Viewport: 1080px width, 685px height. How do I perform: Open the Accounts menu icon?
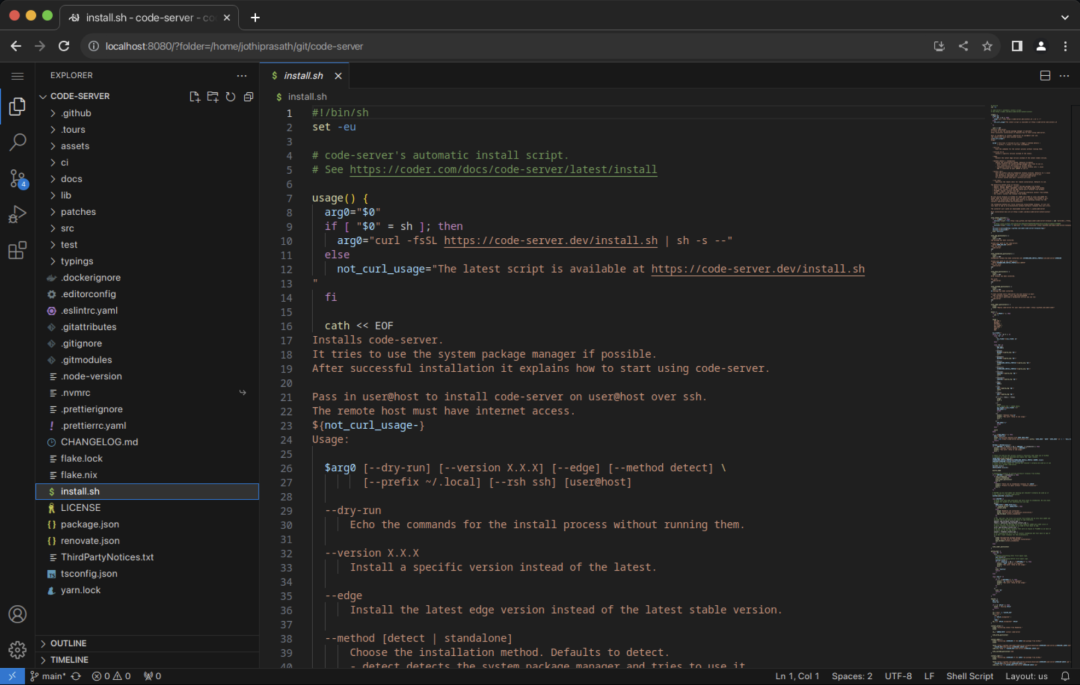[x=17, y=614]
